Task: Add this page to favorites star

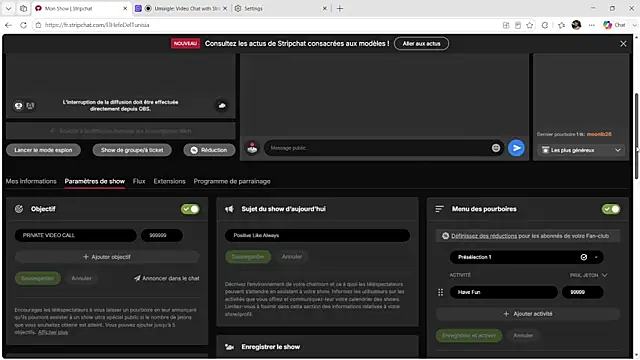Action: tap(529, 25)
